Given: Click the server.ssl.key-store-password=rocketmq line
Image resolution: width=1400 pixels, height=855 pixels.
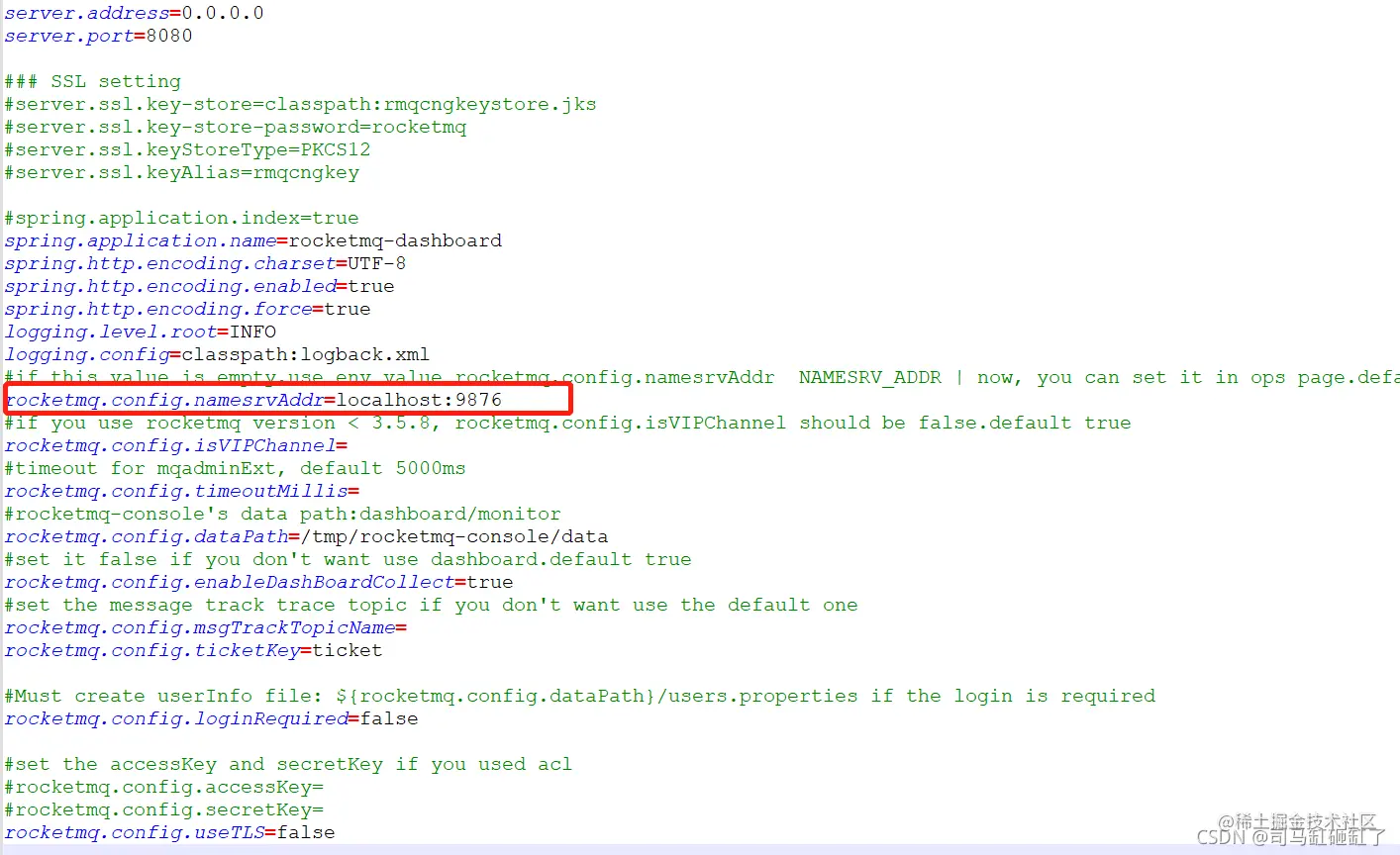Looking at the screenshot, I should pyautogui.click(x=236, y=127).
